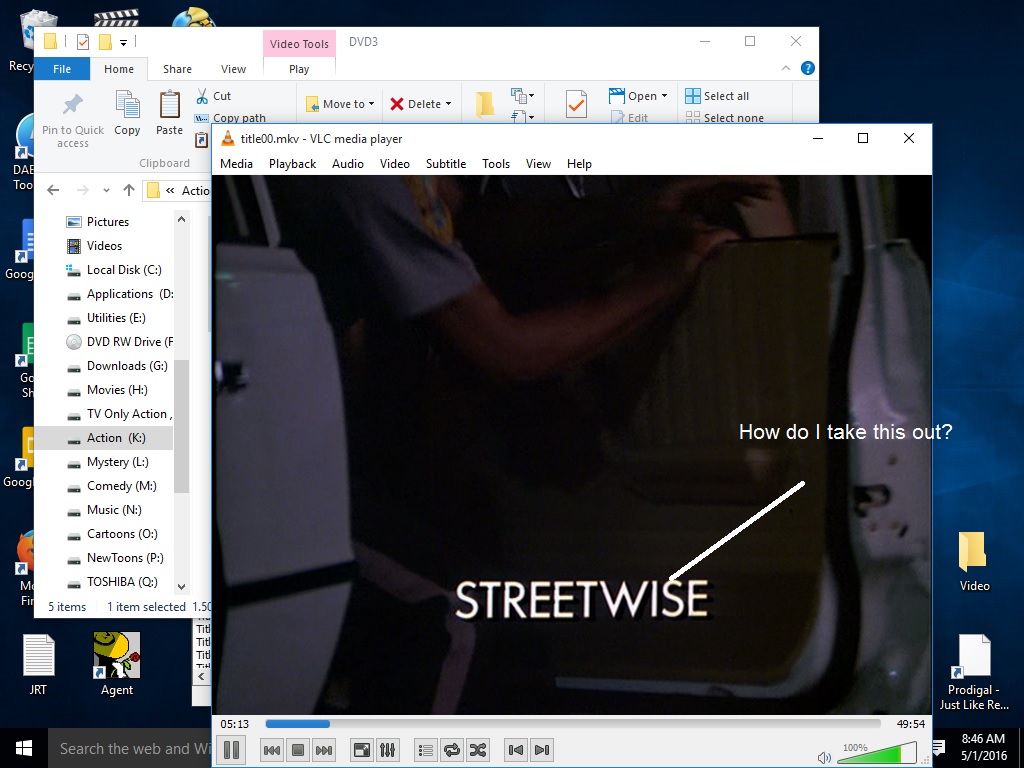Viewport: 1024px width, 768px height.
Task: Pause the video in VLC
Action: tap(231, 749)
